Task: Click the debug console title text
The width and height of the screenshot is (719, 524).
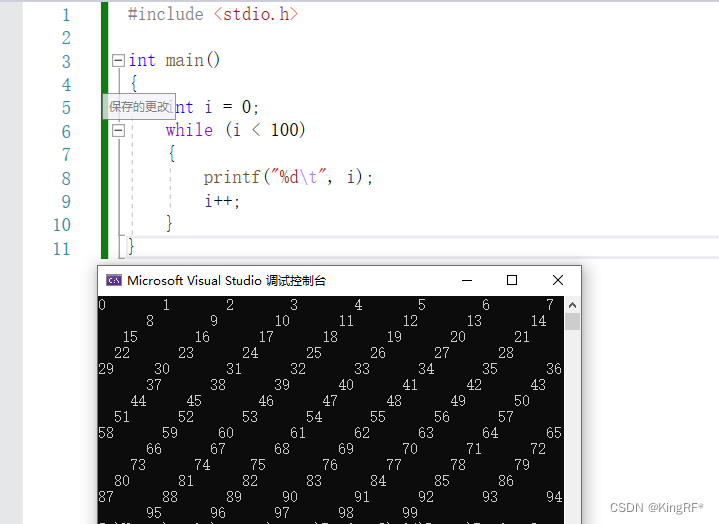Action: [x=227, y=281]
